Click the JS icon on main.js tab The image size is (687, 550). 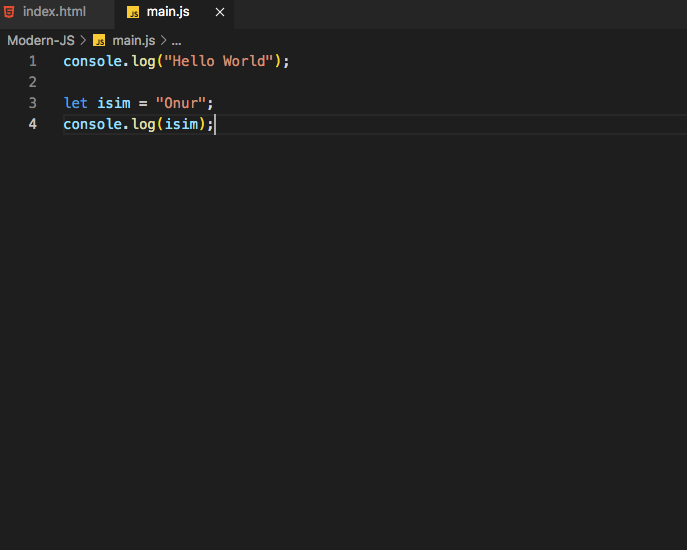pos(133,12)
